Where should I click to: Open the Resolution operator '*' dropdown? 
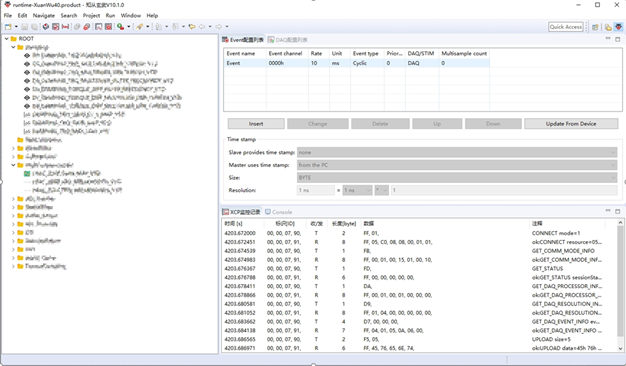[x=382, y=190]
